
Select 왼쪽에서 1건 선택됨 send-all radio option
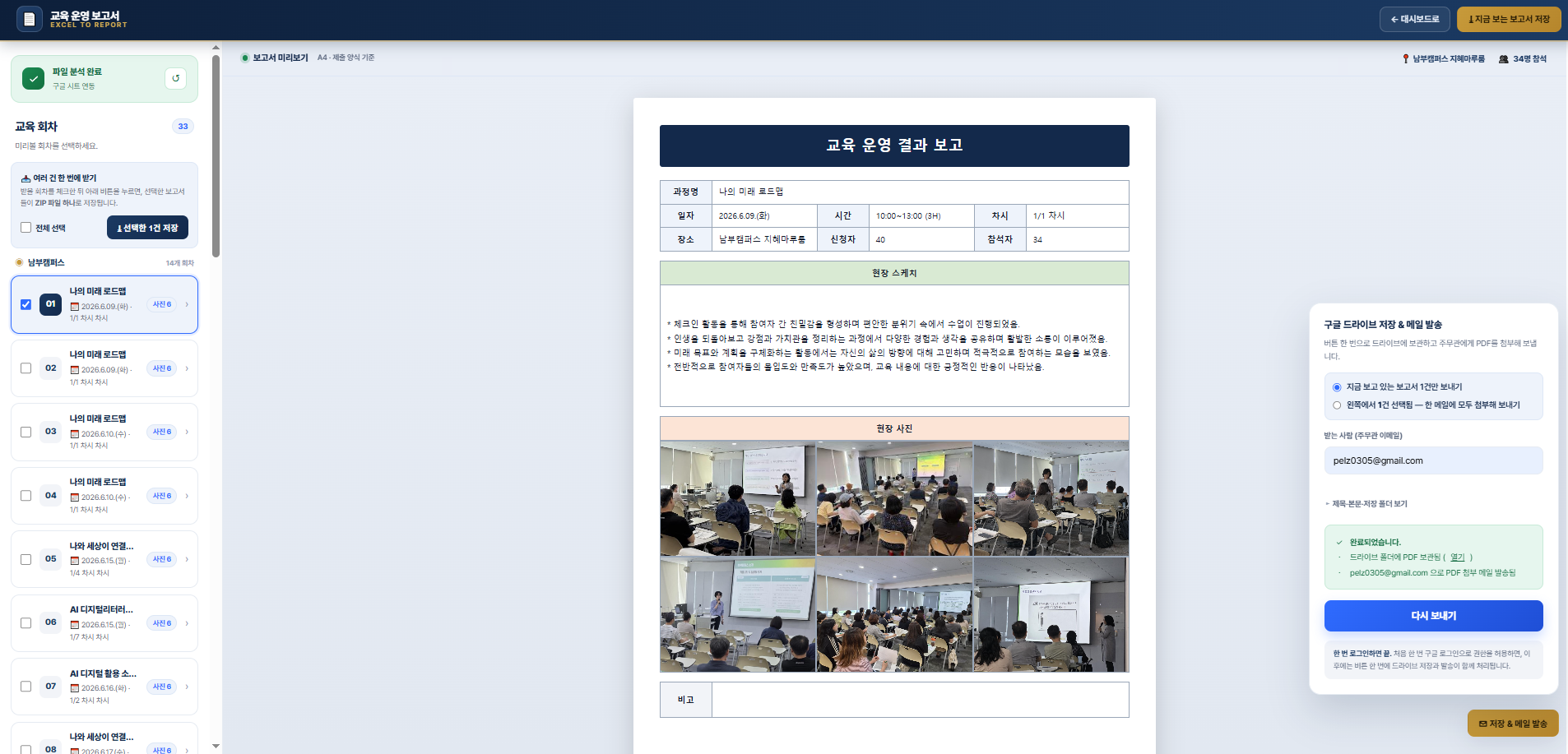click(x=1337, y=405)
